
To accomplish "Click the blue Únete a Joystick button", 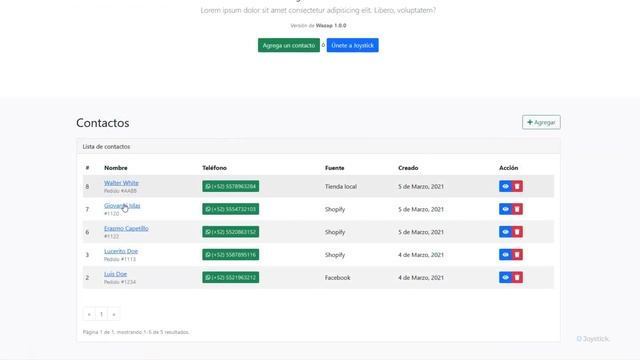I will (352, 45).
